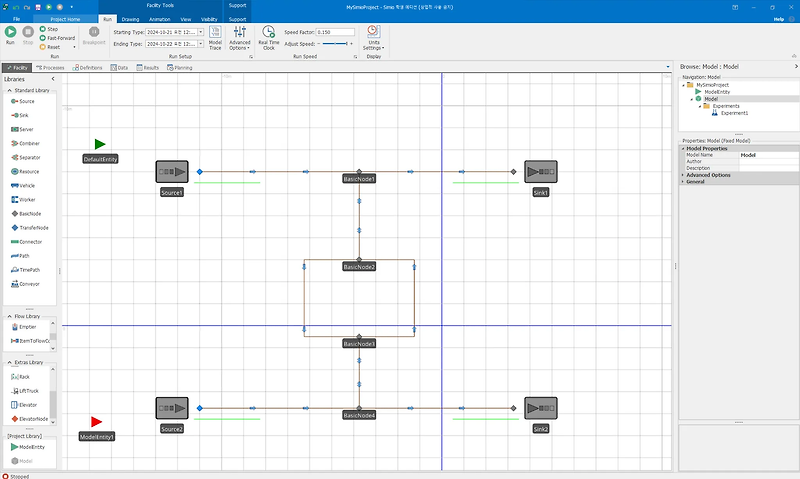Viewport: 800px width, 479px height.
Task: Open the File menu
Action: point(16,19)
